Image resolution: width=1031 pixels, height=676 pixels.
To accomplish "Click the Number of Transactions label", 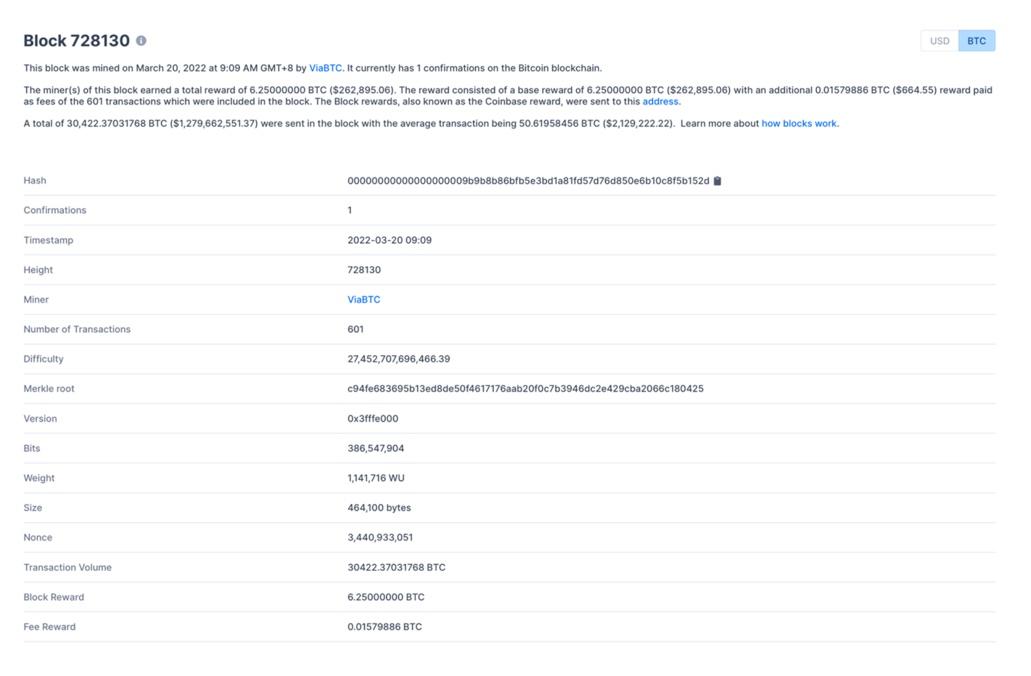I will point(77,329).
